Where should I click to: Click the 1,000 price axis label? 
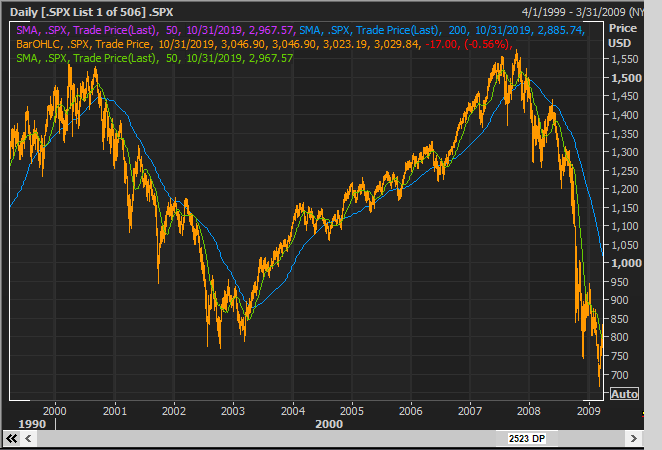(x=624, y=263)
